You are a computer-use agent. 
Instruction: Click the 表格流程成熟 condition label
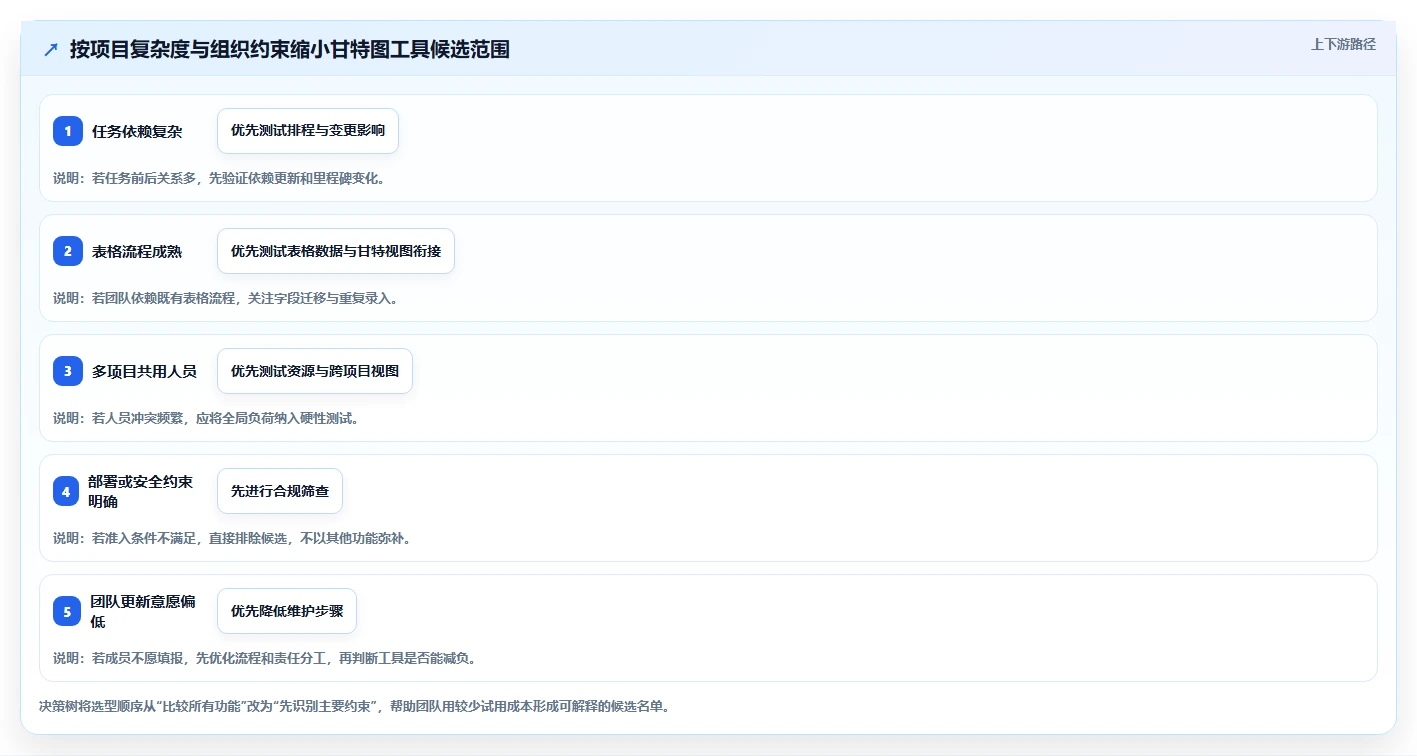[x=137, y=251]
